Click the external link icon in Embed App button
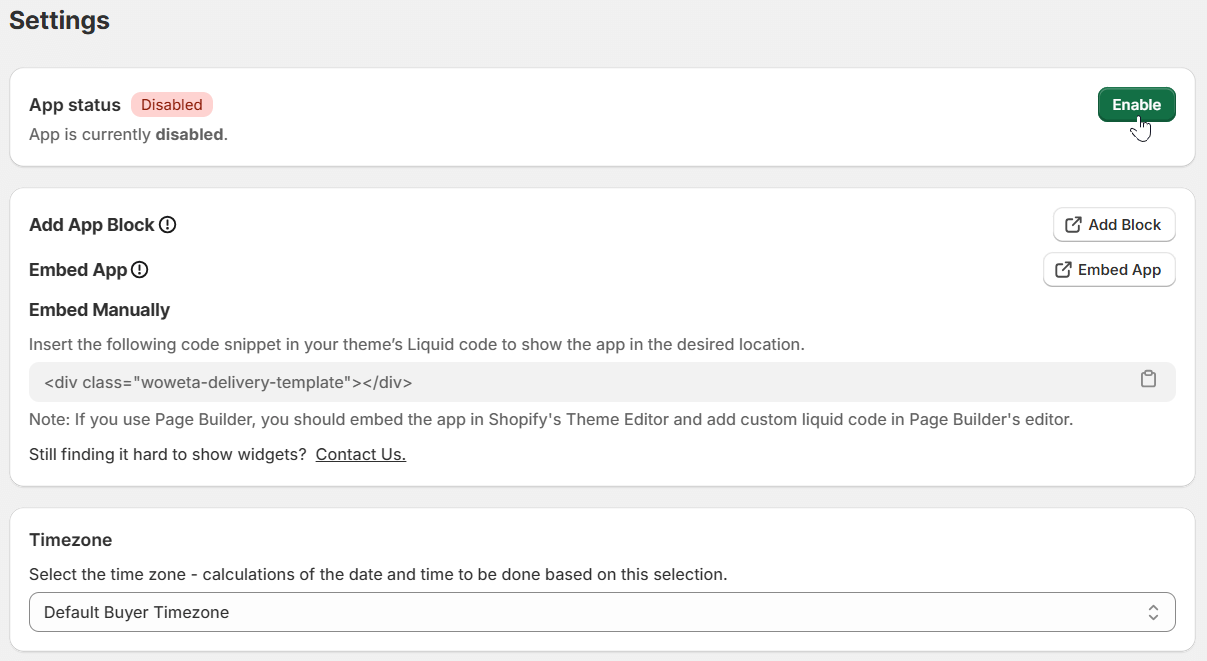1207x661 pixels. coord(1063,270)
